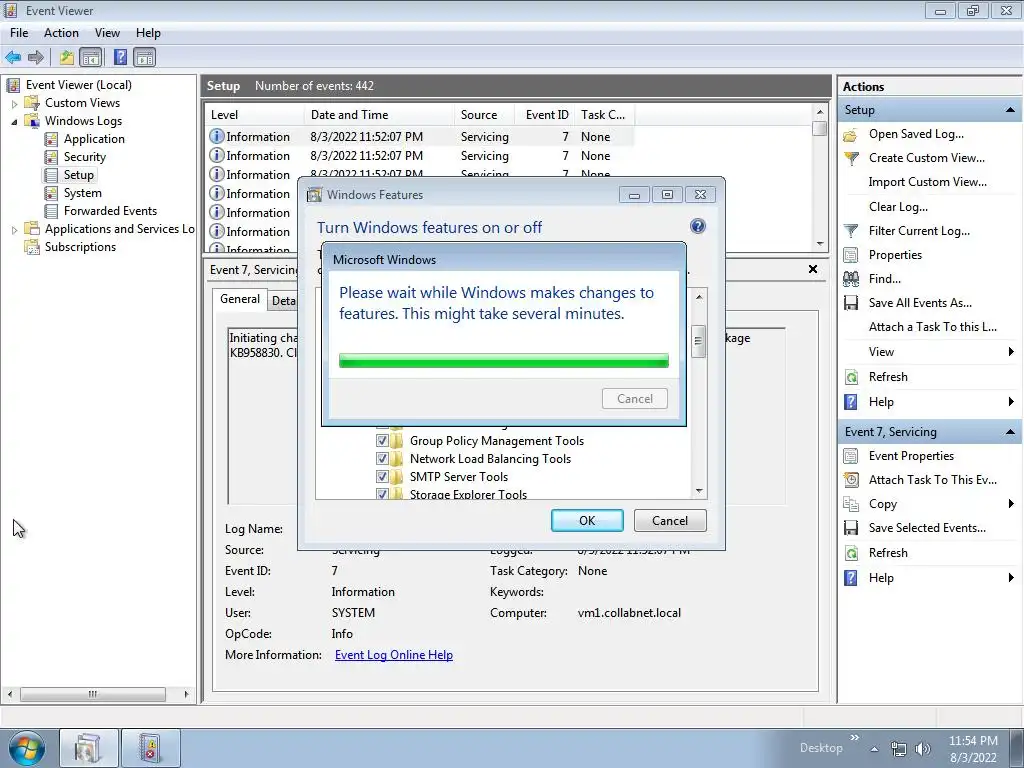The image size is (1024, 768).
Task: Toggle the Show/Hide Console Tree icon
Action: [x=91, y=57]
